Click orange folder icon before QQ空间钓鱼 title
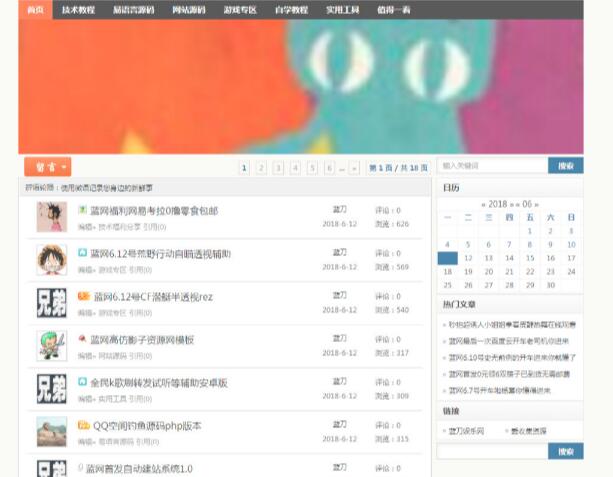This screenshot has width=613, height=477. point(84,425)
